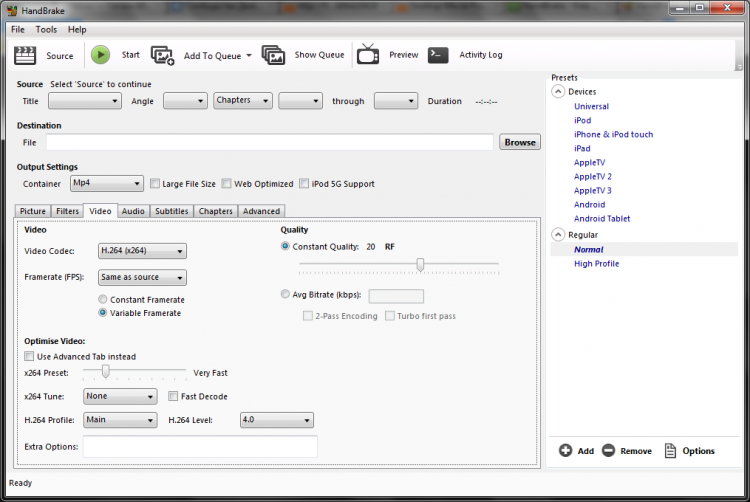Click the Show Queue icon

coord(273,55)
